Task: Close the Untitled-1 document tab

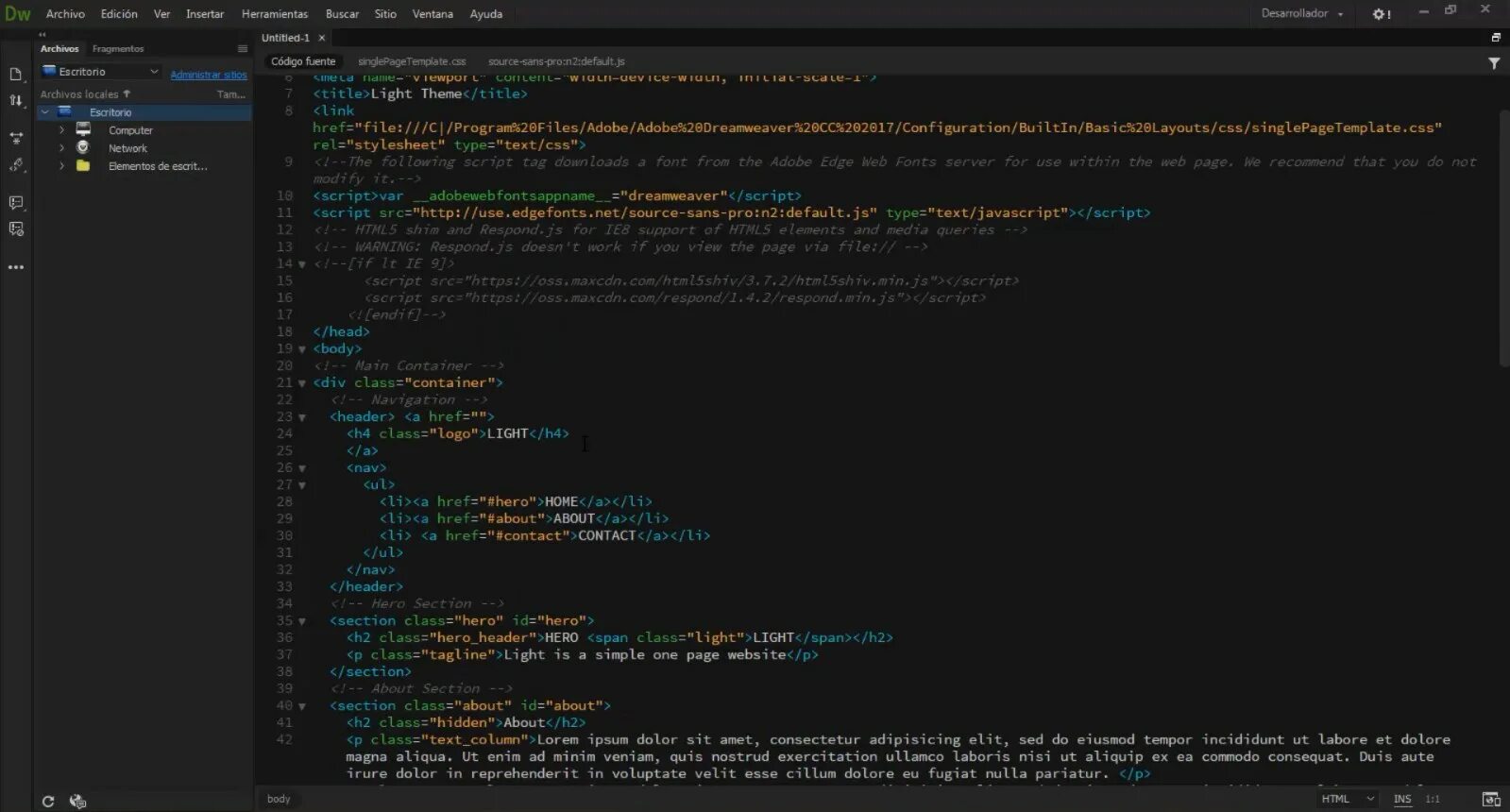Action: click(x=322, y=38)
